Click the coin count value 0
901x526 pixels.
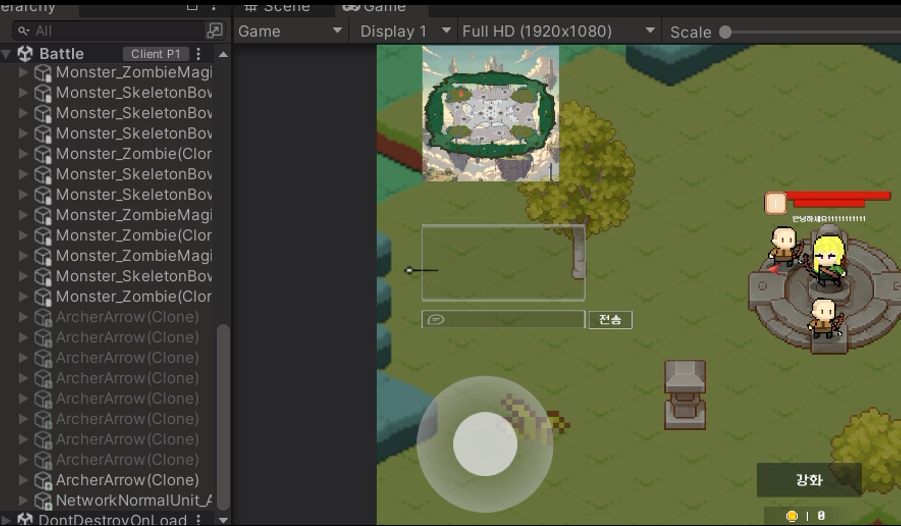tap(821, 516)
